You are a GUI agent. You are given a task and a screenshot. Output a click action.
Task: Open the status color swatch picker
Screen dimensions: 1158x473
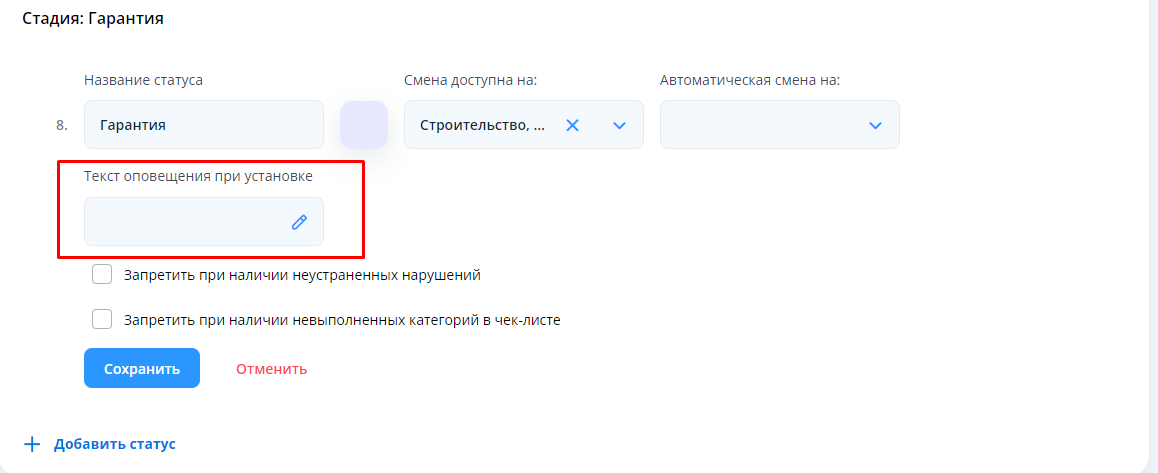[364, 125]
